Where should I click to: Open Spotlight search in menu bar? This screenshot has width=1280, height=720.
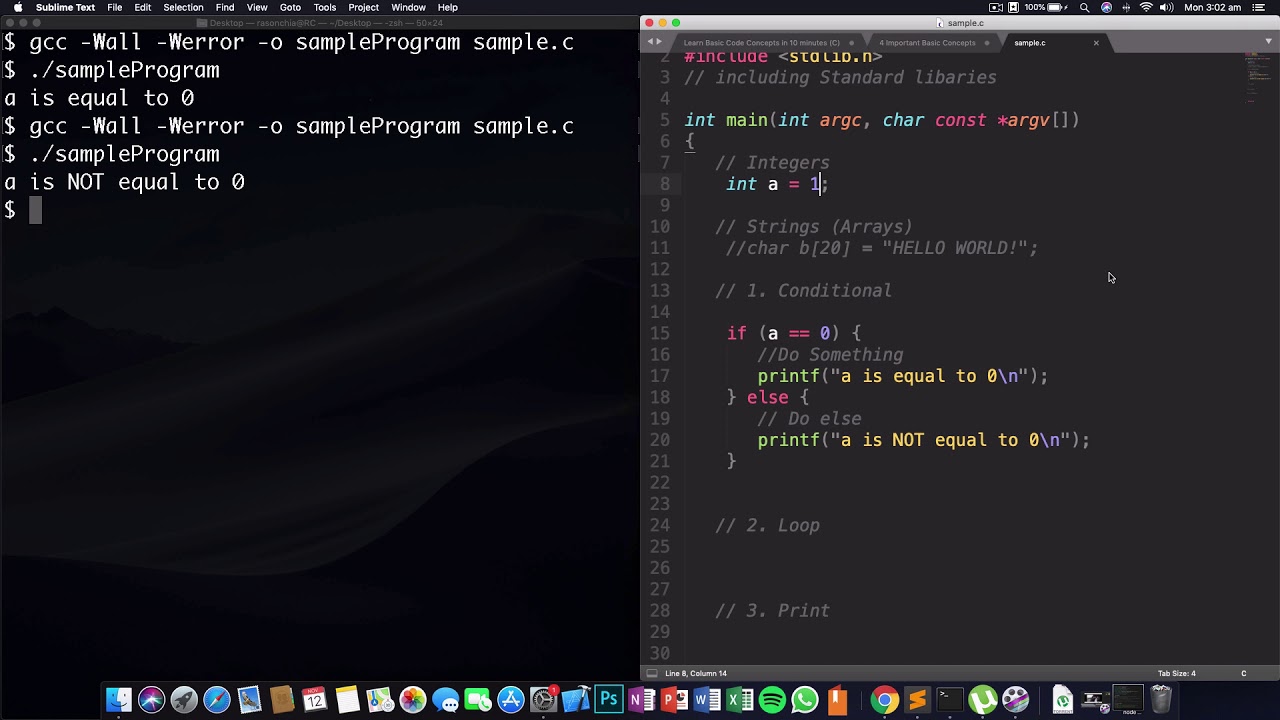coord(1085,7)
